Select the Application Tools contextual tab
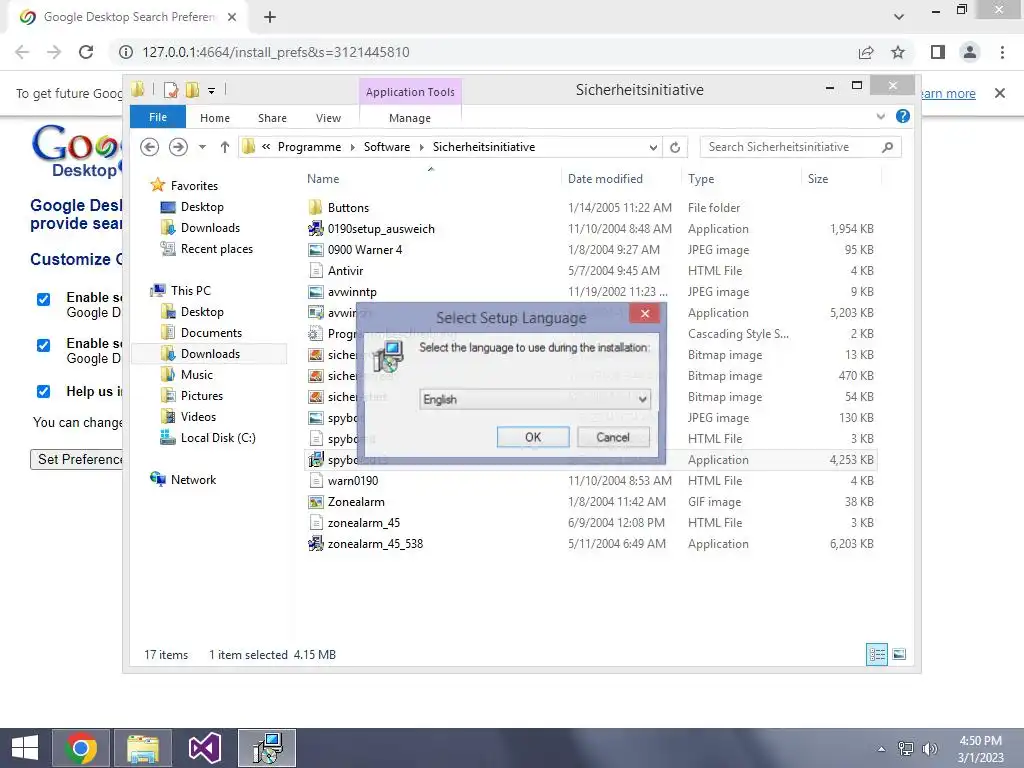The width and height of the screenshot is (1024, 768). pyautogui.click(x=410, y=92)
